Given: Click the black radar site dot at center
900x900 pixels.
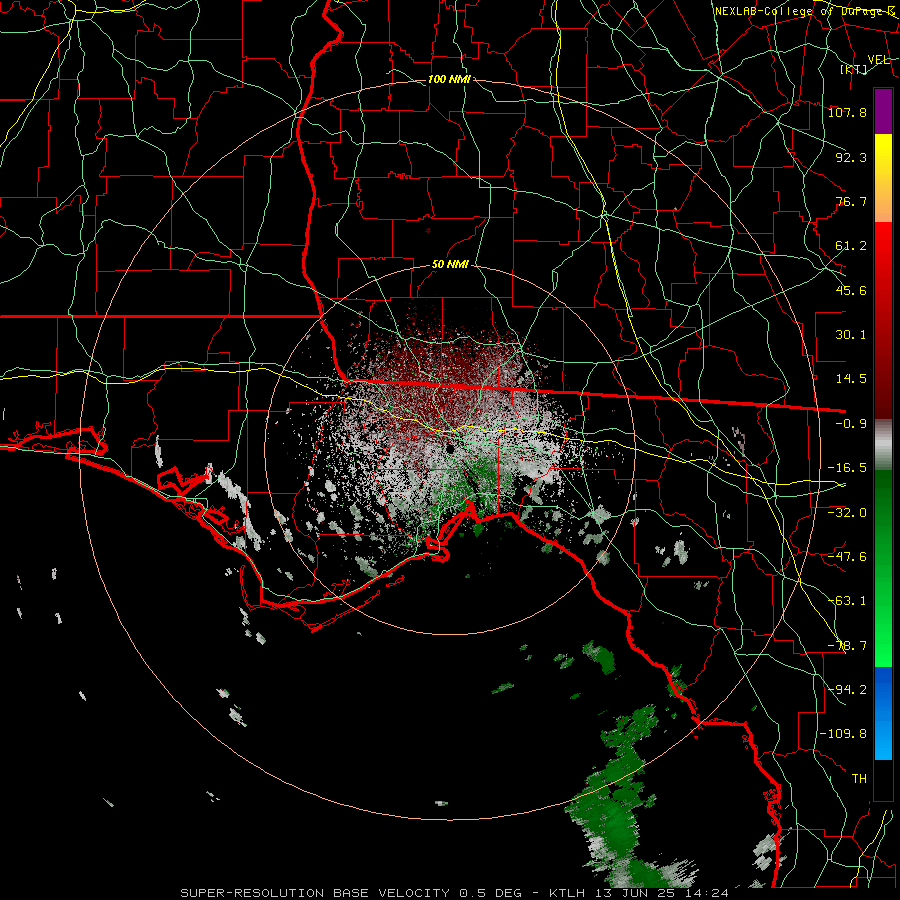Looking at the screenshot, I should point(451,449).
